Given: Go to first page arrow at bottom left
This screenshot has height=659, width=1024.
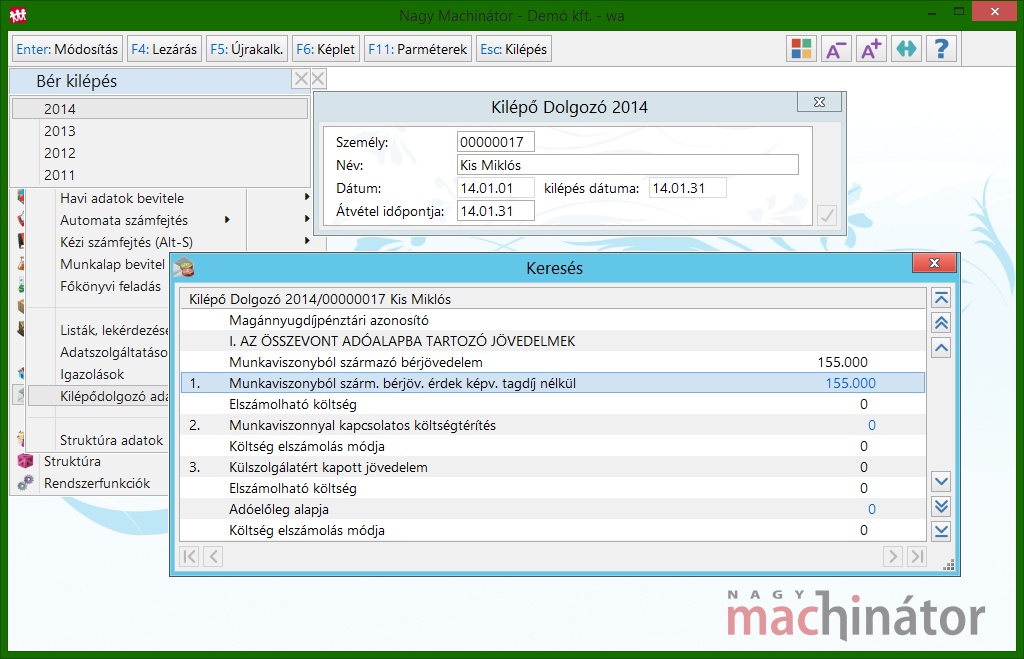Looking at the screenshot, I should pyautogui.click(x=189, y=556).
